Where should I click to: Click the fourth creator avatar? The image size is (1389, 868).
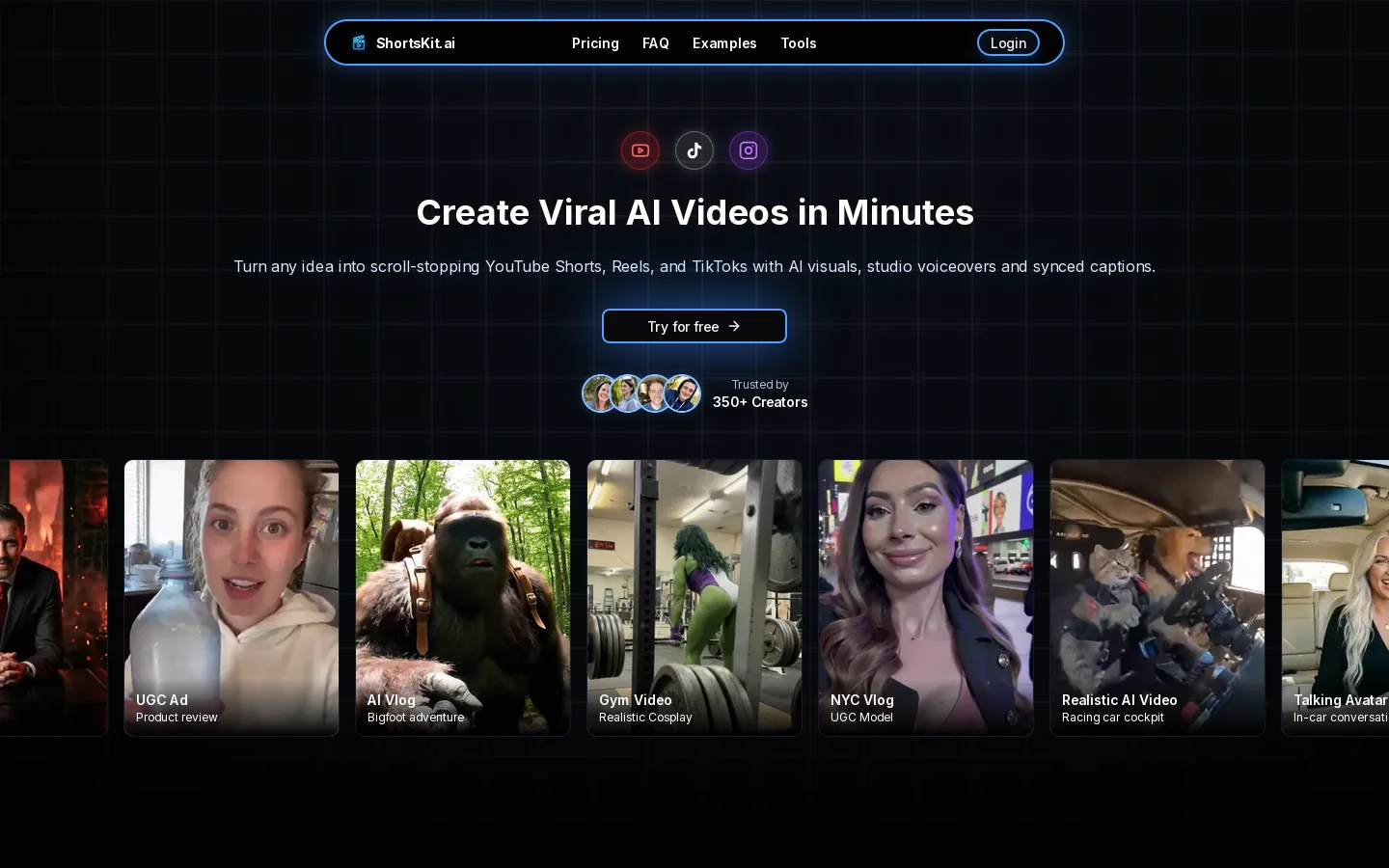pos(682,393)
